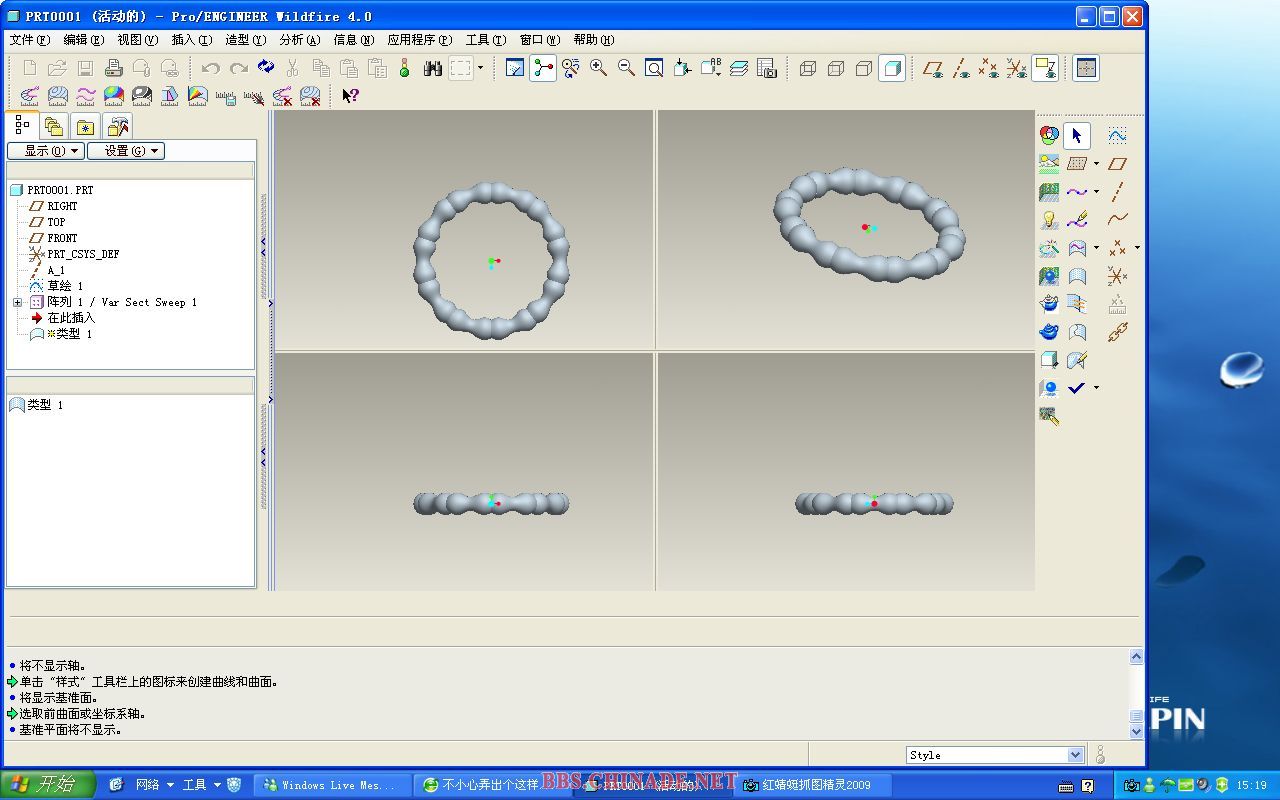Toggle coordinate systems display

[1016, 68]
